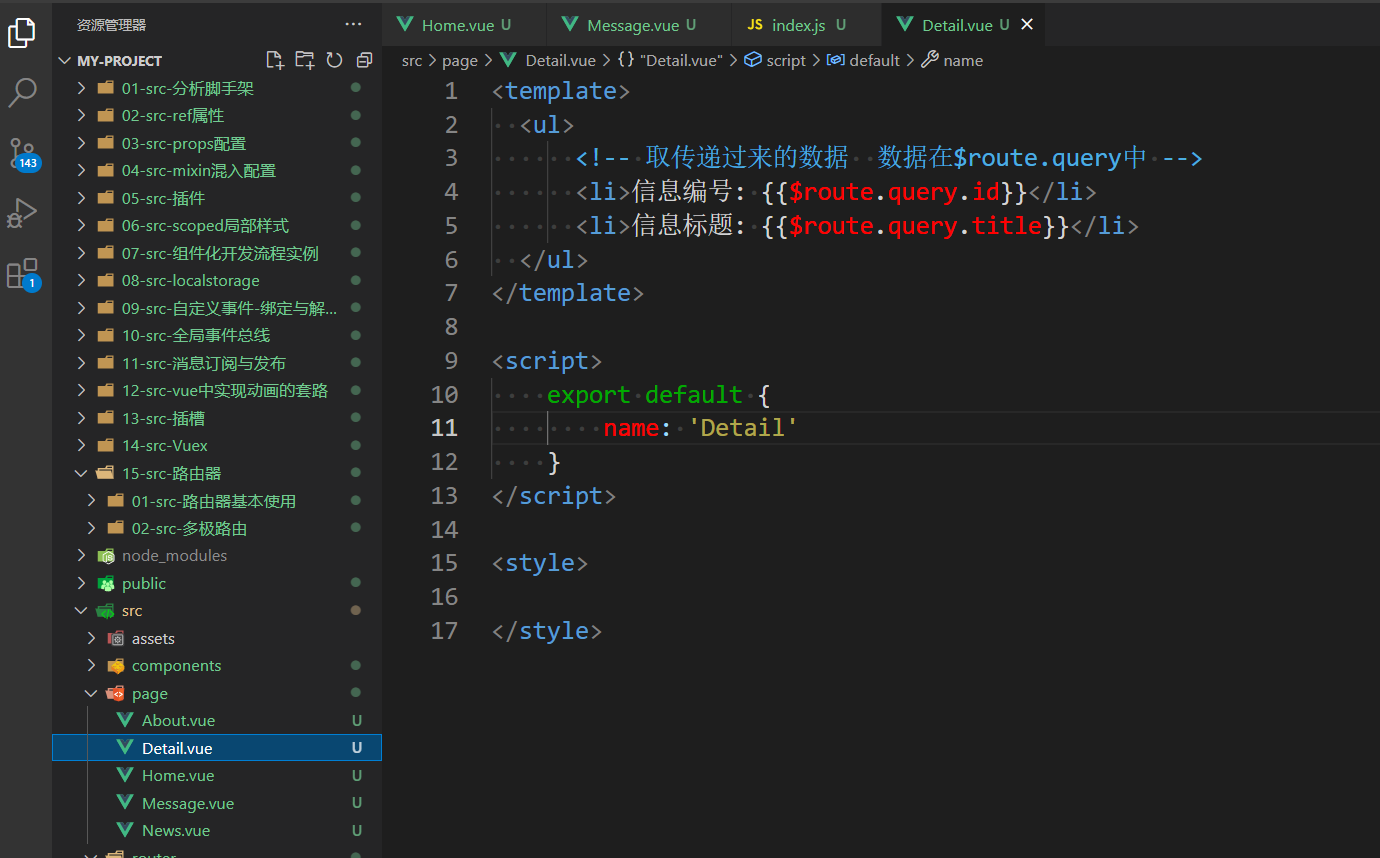Expand the components folder
This screenshot has height=858, width=1380.
(x=217, y=666)
